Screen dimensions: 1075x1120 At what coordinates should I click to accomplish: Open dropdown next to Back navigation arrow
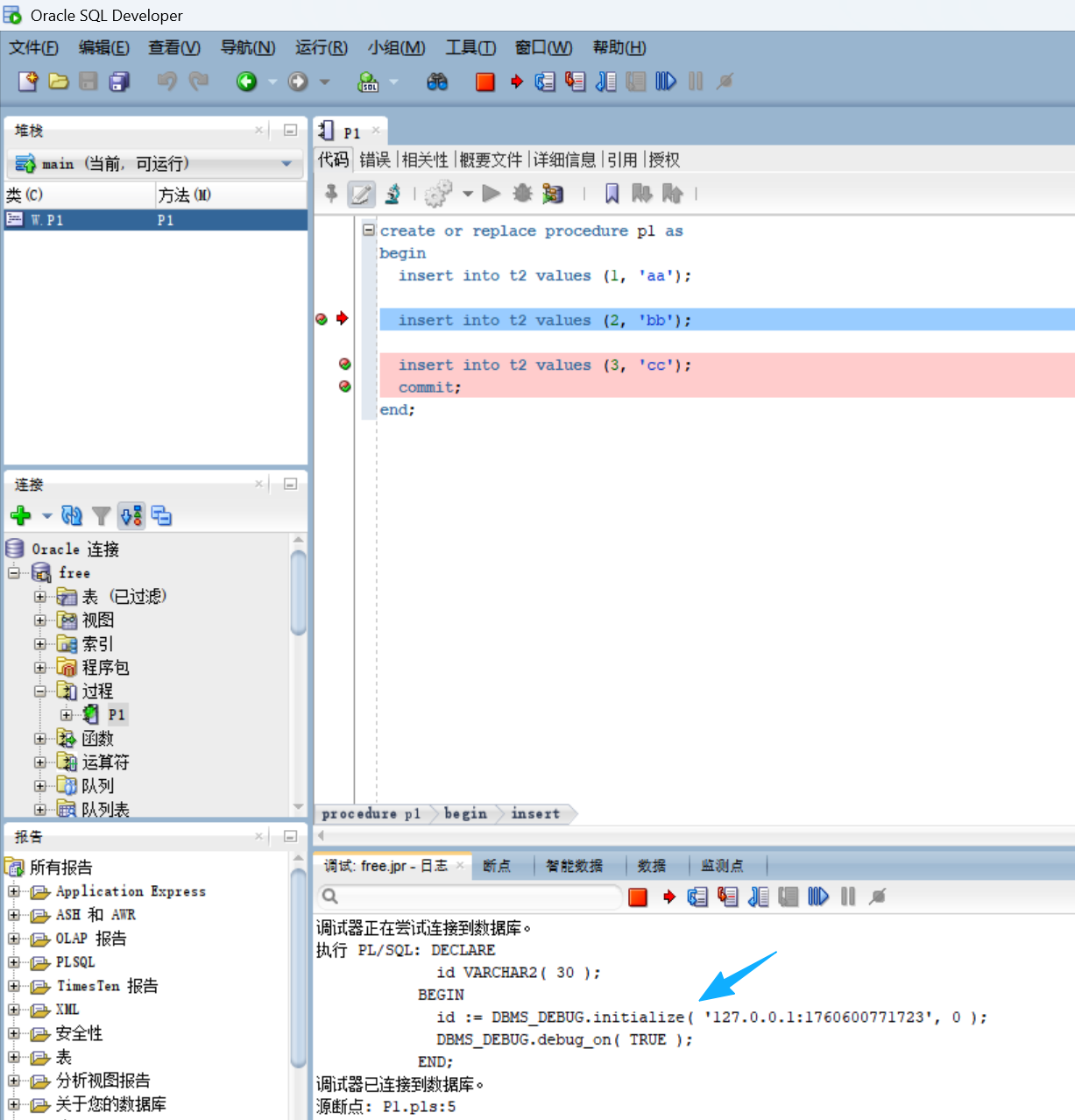272,82
